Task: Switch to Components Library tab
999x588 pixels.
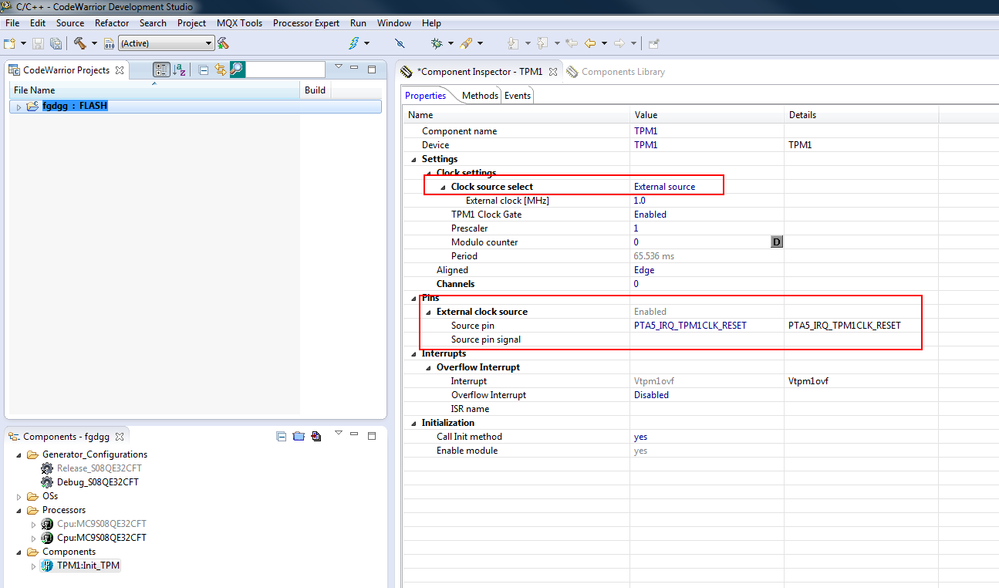Action: 616,71
